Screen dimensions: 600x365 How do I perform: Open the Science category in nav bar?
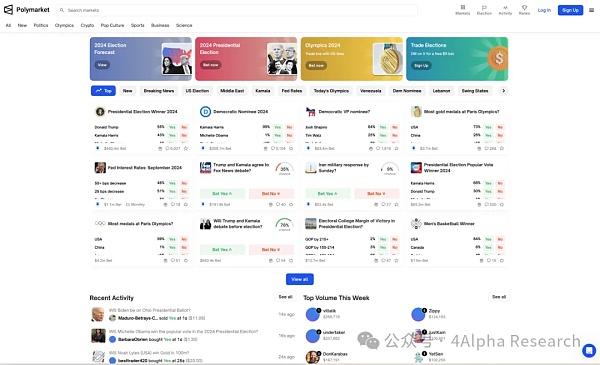(x=184, y=25)
